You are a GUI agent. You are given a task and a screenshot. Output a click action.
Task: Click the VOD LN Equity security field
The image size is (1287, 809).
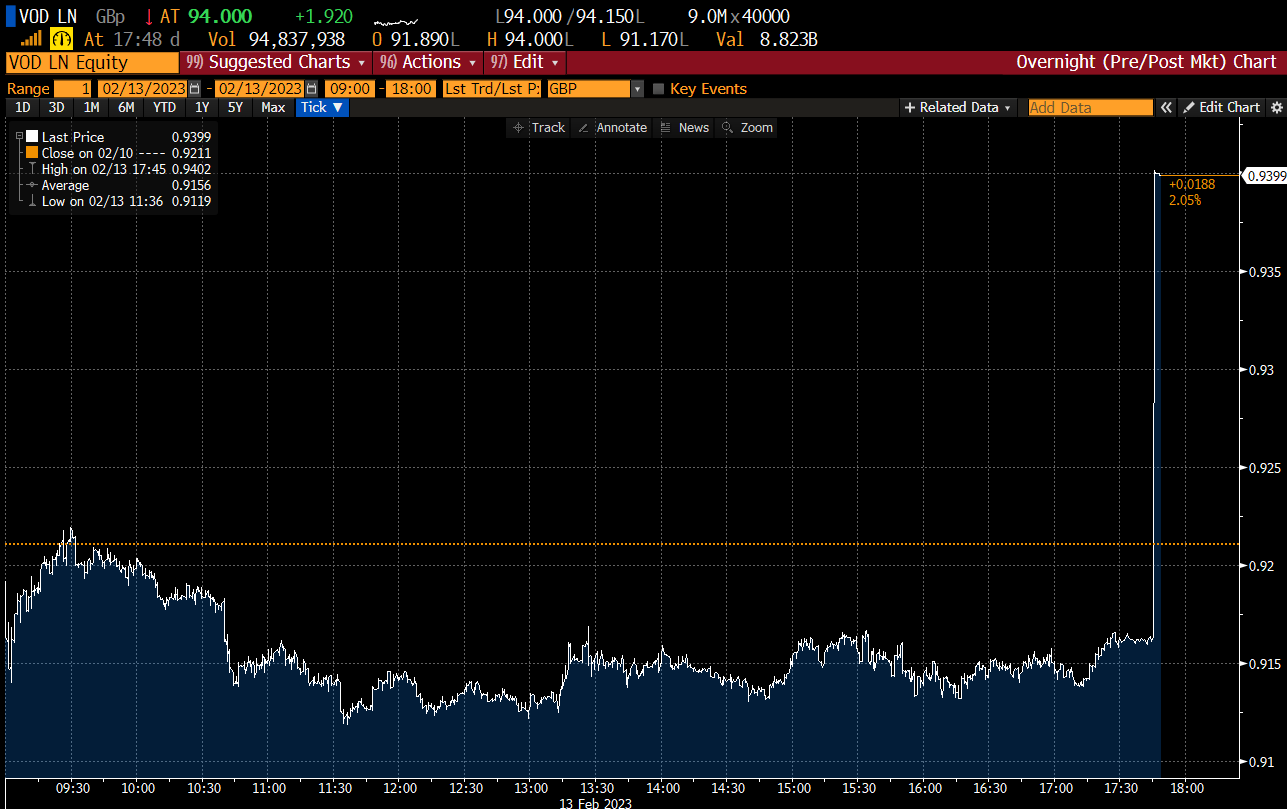(91, 62)
